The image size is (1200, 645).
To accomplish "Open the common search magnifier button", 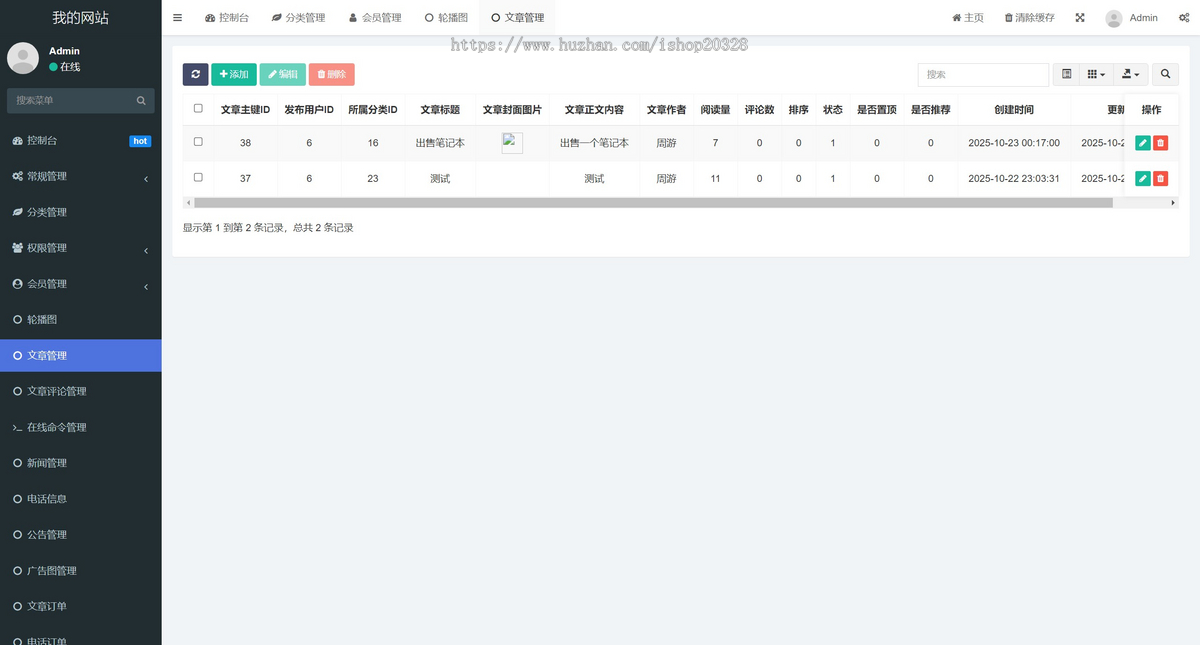I will click(1165, 74).
